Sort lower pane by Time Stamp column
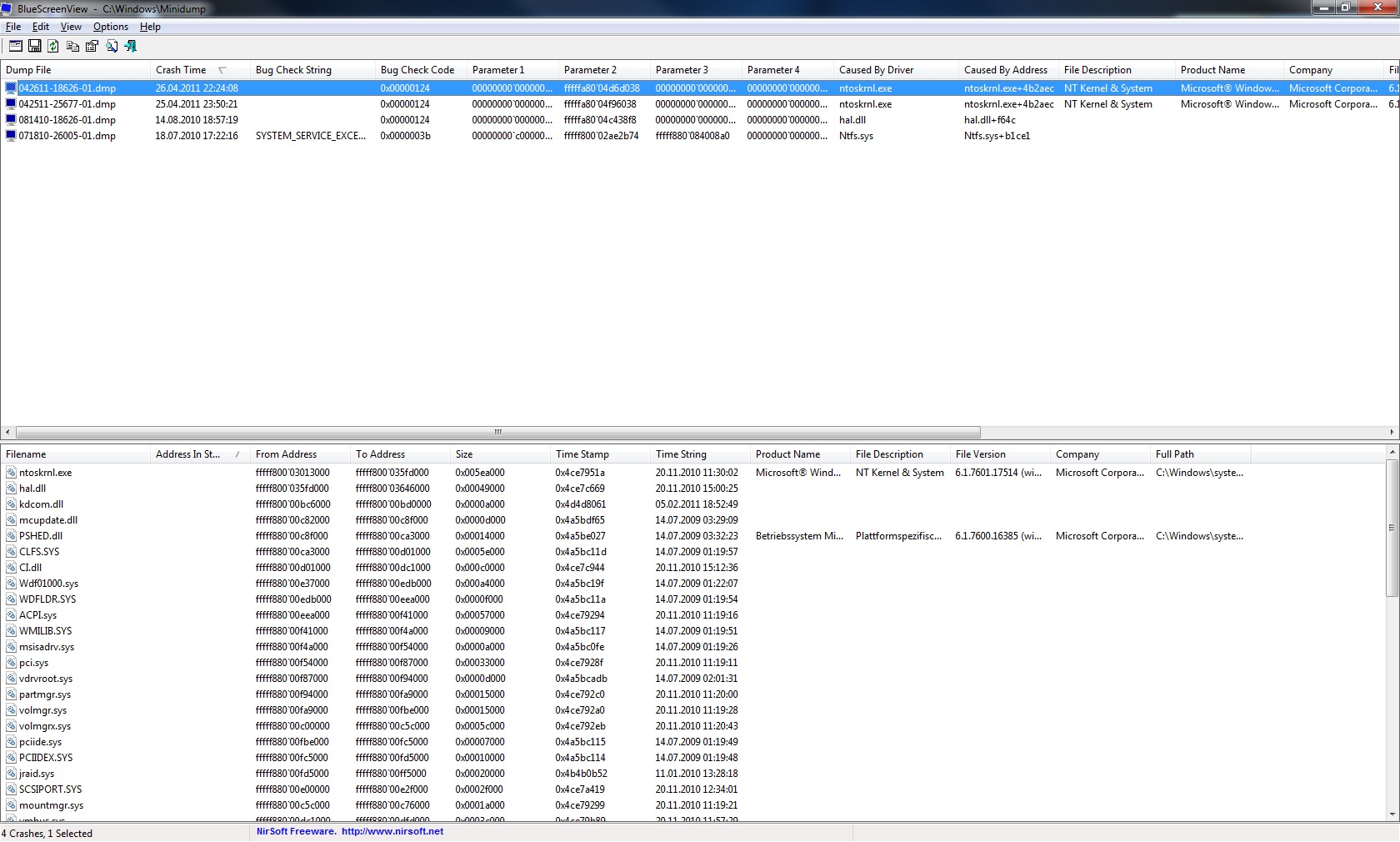The width and height of the screenshot is (1400, 842). coord(600,454)
